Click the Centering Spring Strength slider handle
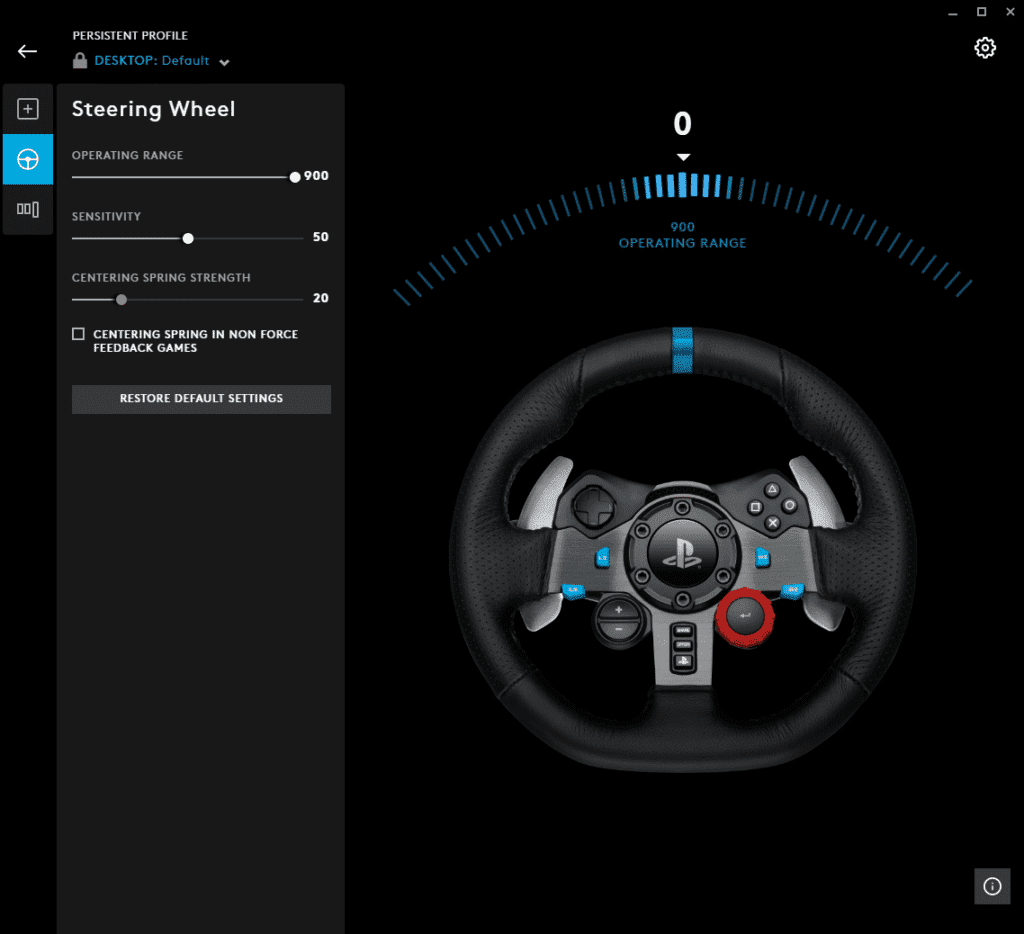 point(122,299)
